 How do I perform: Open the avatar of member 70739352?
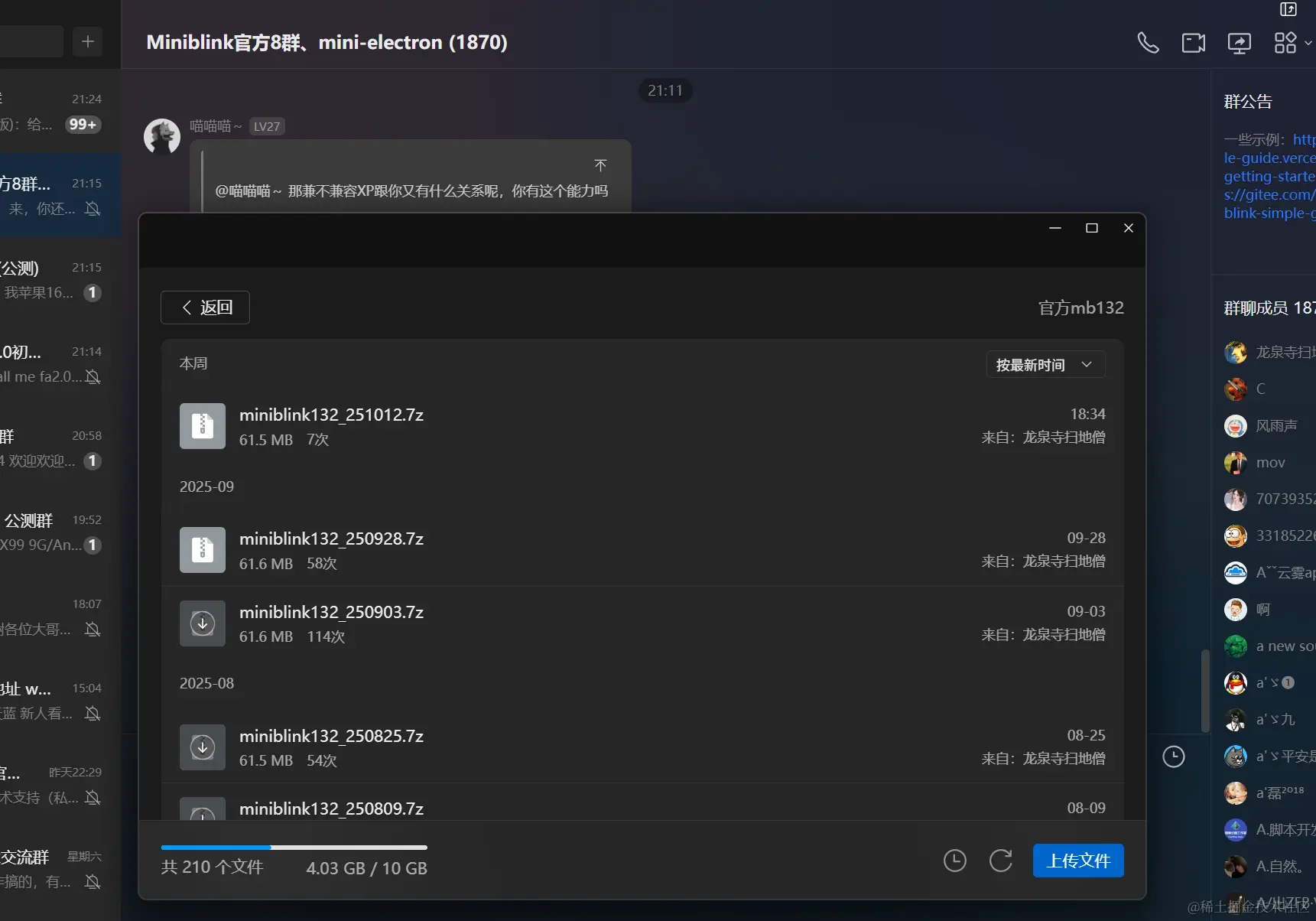(x=1236, y=499)
